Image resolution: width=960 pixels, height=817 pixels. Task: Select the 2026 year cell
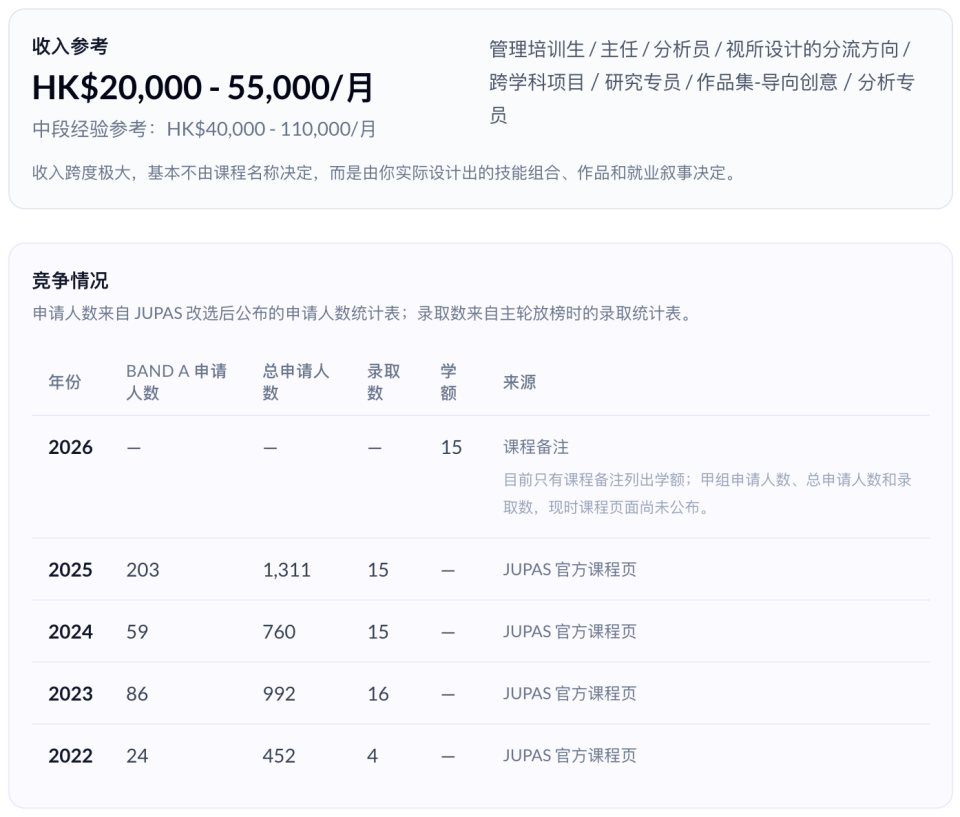(70, 448)
